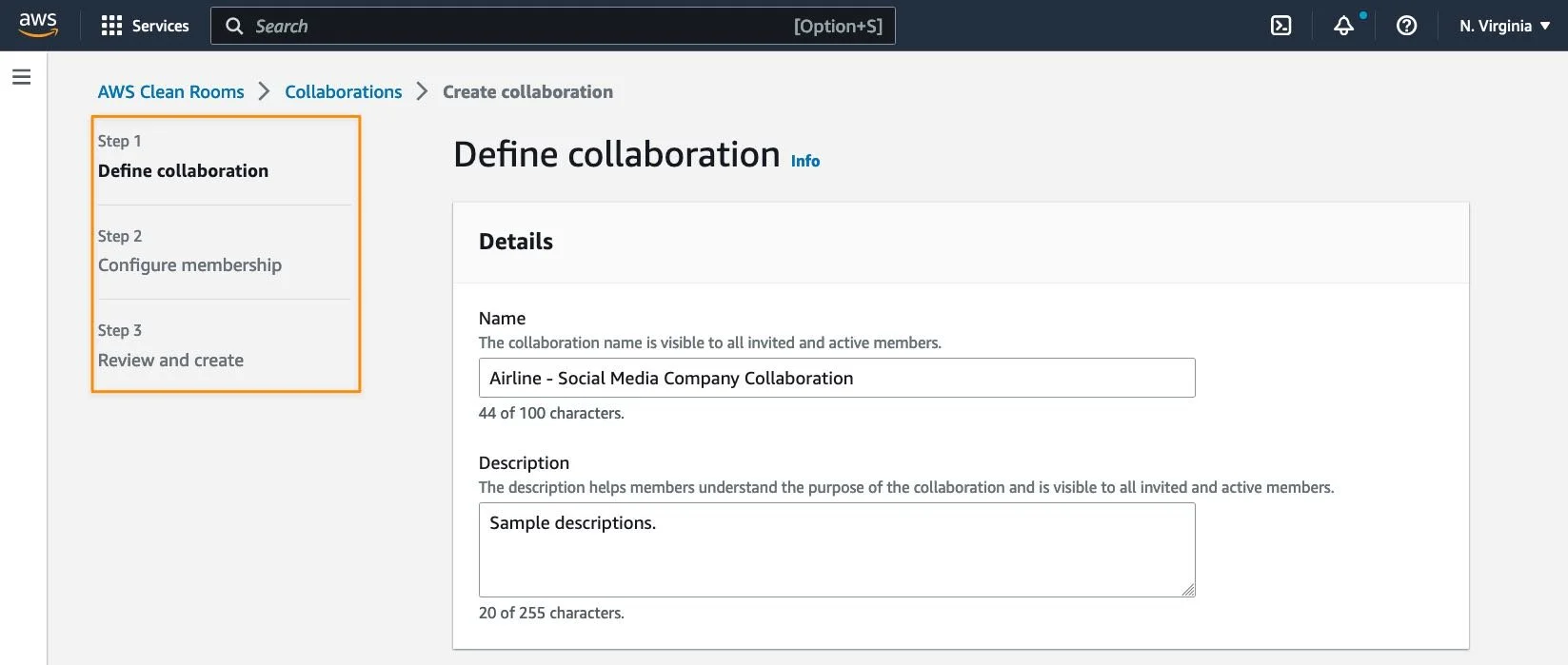1568x665 pixels.
Task: Select Step 2 Configure membership
Action: point(189,264)
